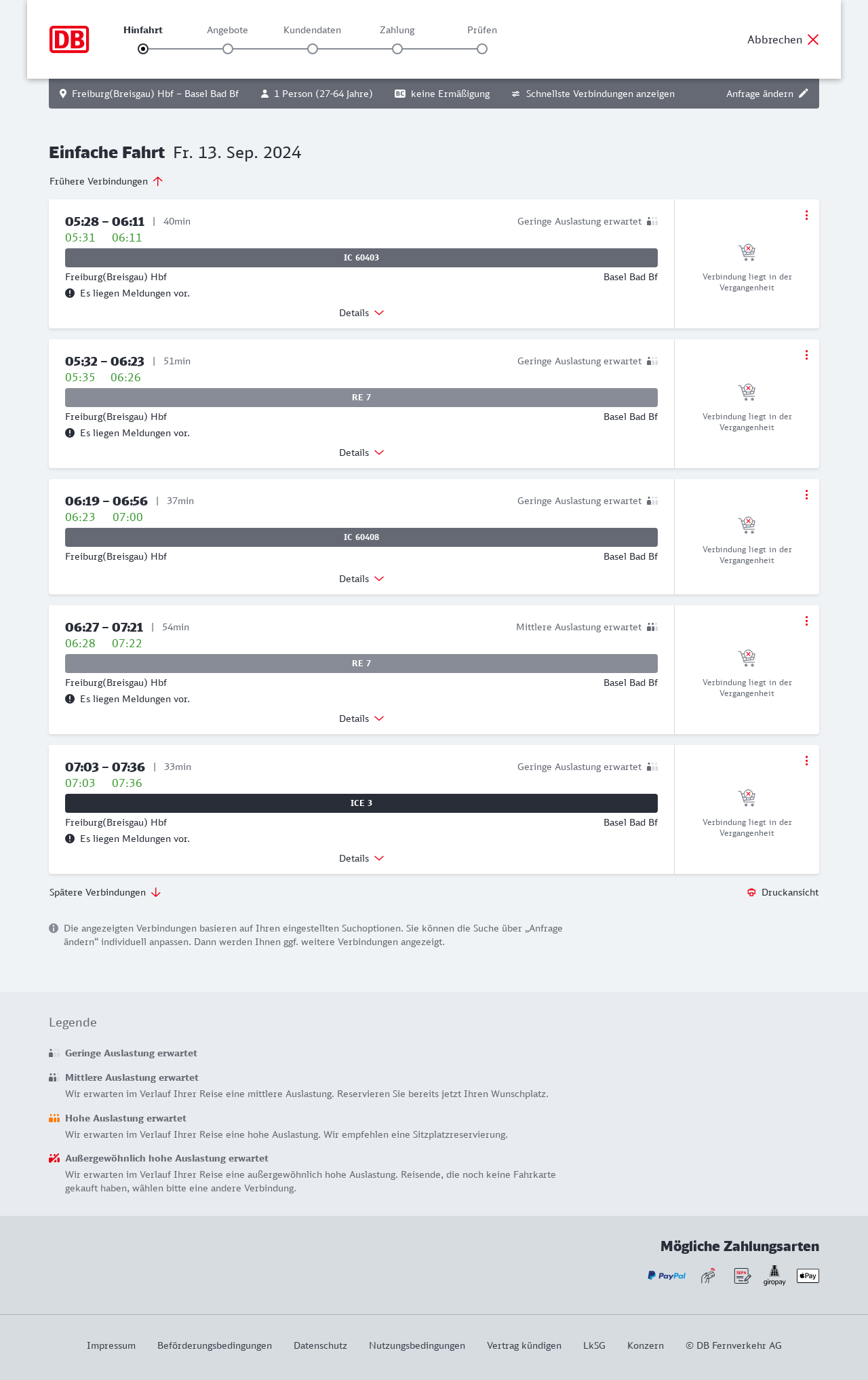The image size is (868, 1380).
Task: Load Spätere Verbindungen
Action: tap(105, 892)
